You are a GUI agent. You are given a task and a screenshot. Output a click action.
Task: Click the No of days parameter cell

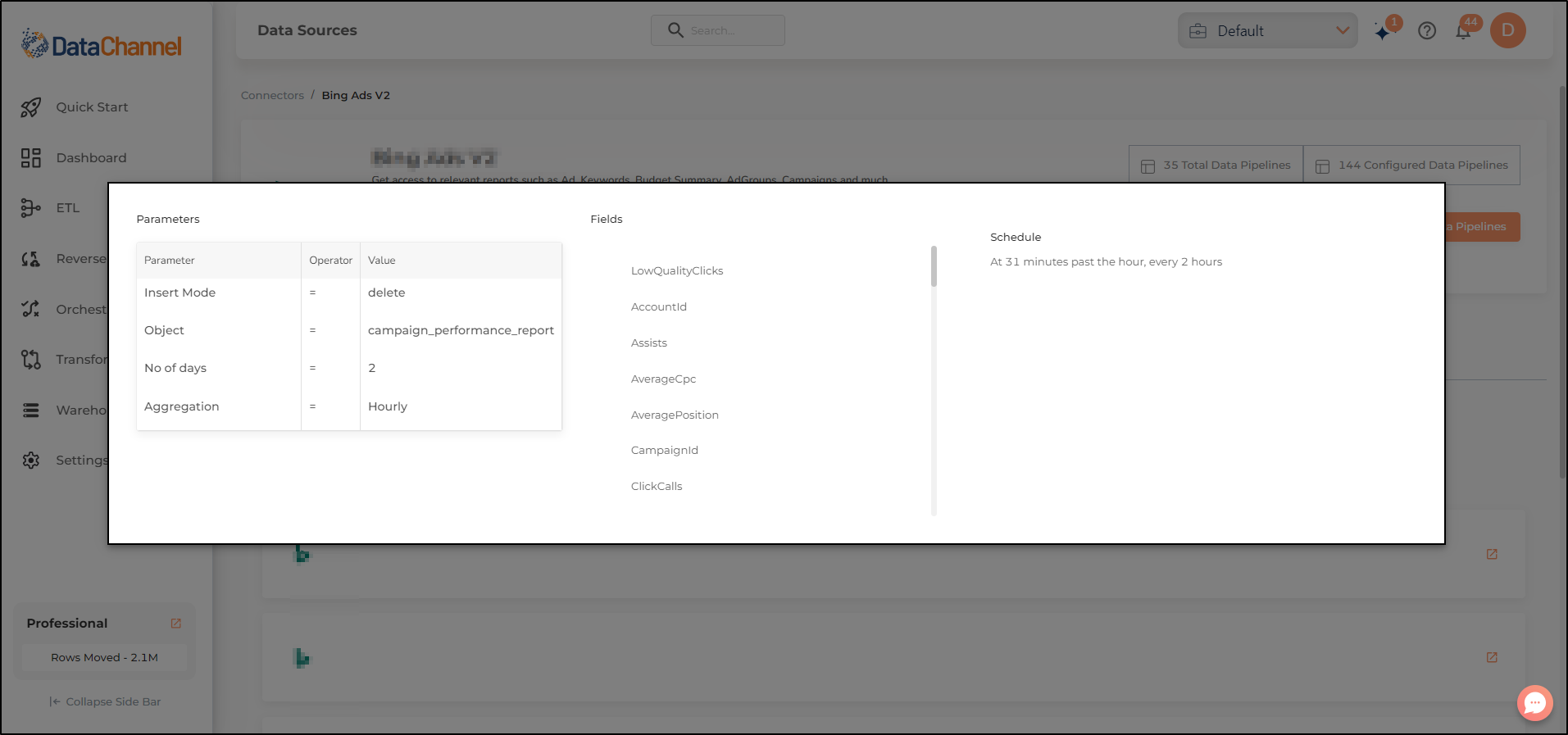click(219, 368)
